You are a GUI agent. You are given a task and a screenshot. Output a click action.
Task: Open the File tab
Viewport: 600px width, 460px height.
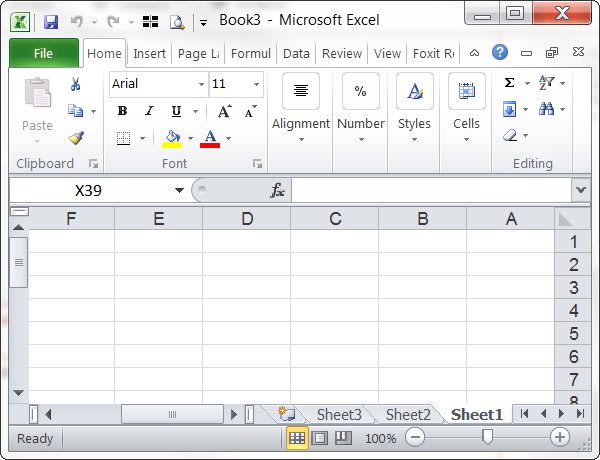[x=44, y=53]
